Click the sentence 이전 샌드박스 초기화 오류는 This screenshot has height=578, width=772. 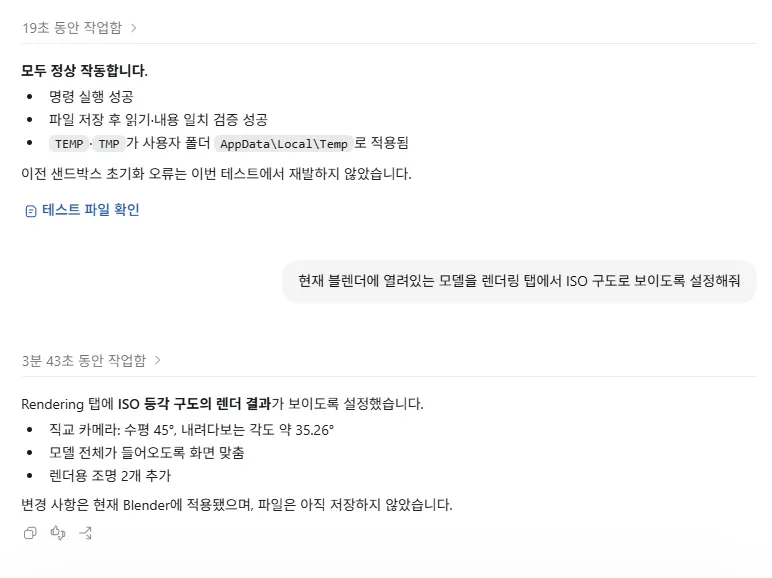216,174
